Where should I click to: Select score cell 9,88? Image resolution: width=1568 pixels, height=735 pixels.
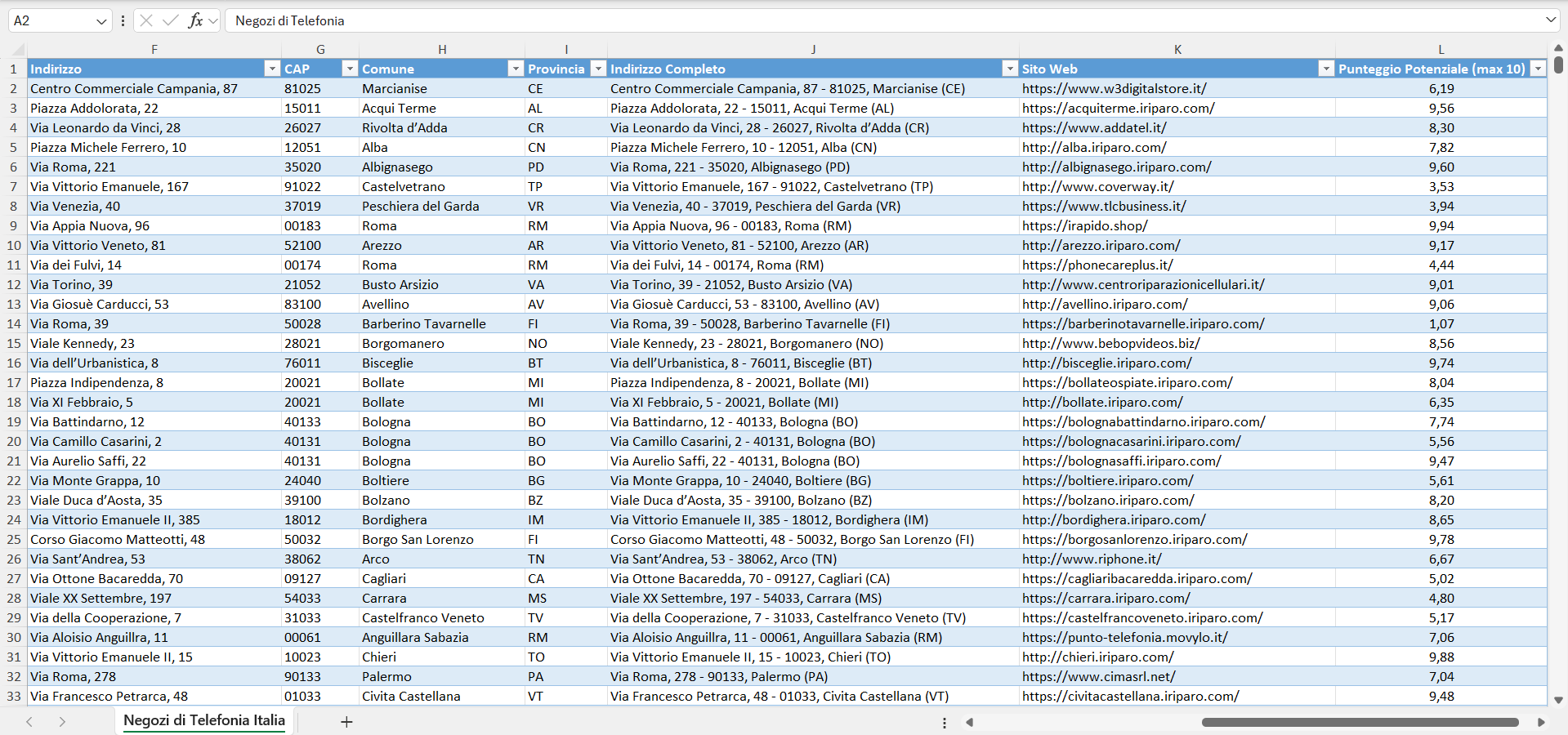(x=1441, y=657)
